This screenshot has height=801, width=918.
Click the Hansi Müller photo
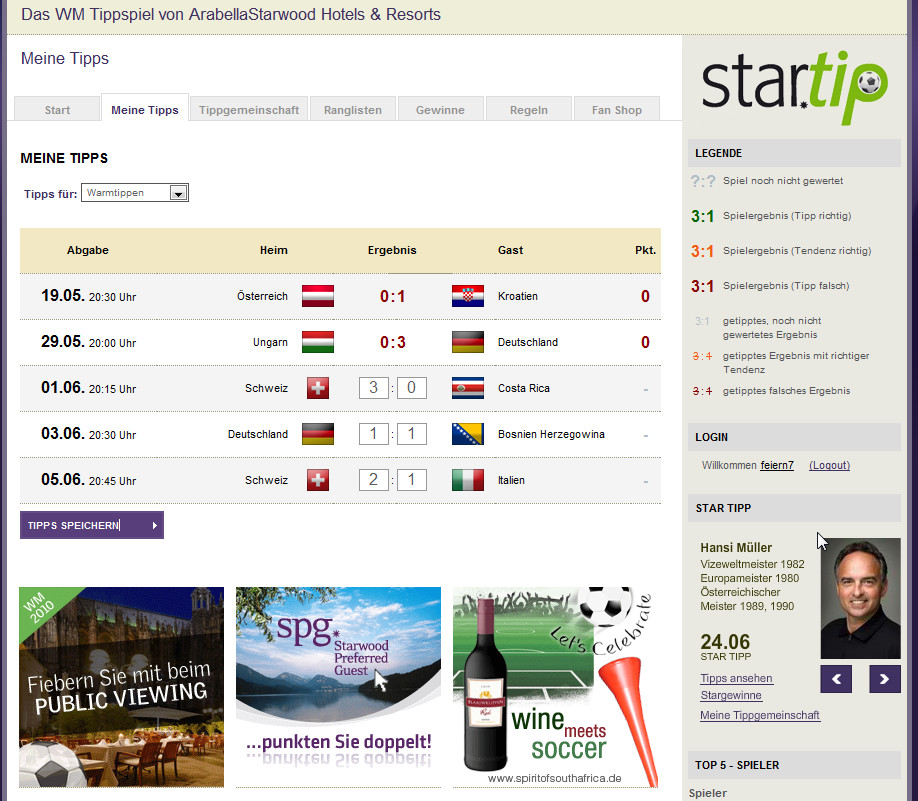(860, 598)
